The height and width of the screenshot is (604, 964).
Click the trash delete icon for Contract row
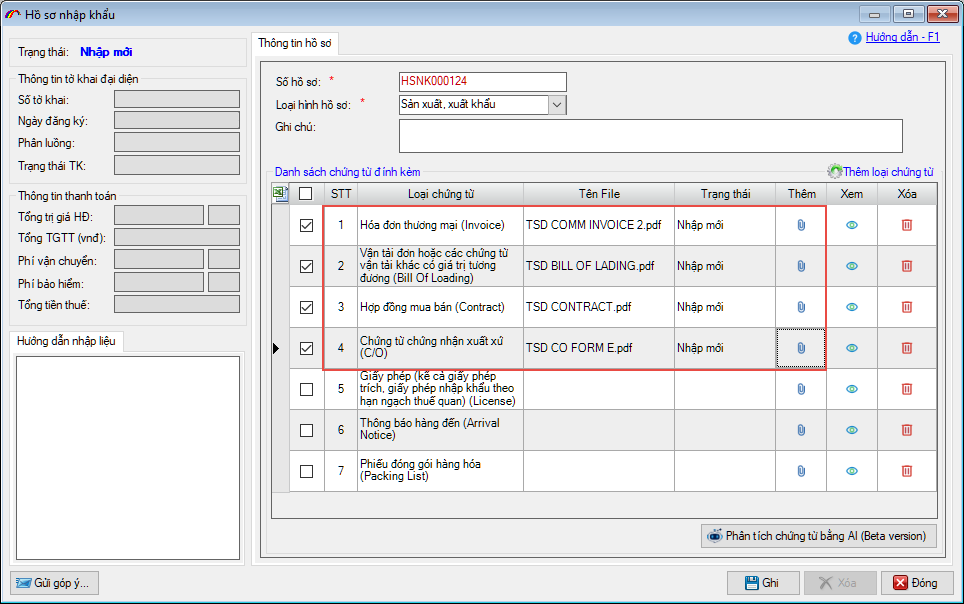907,307
